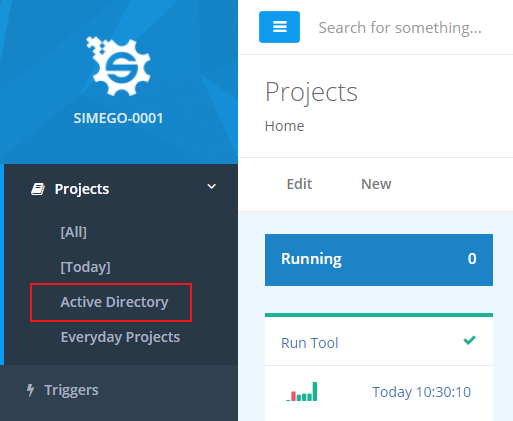Click the bar chart history icon
This screenshot has width=513, height=421.
pyautogui.click(x=302, y=392)
